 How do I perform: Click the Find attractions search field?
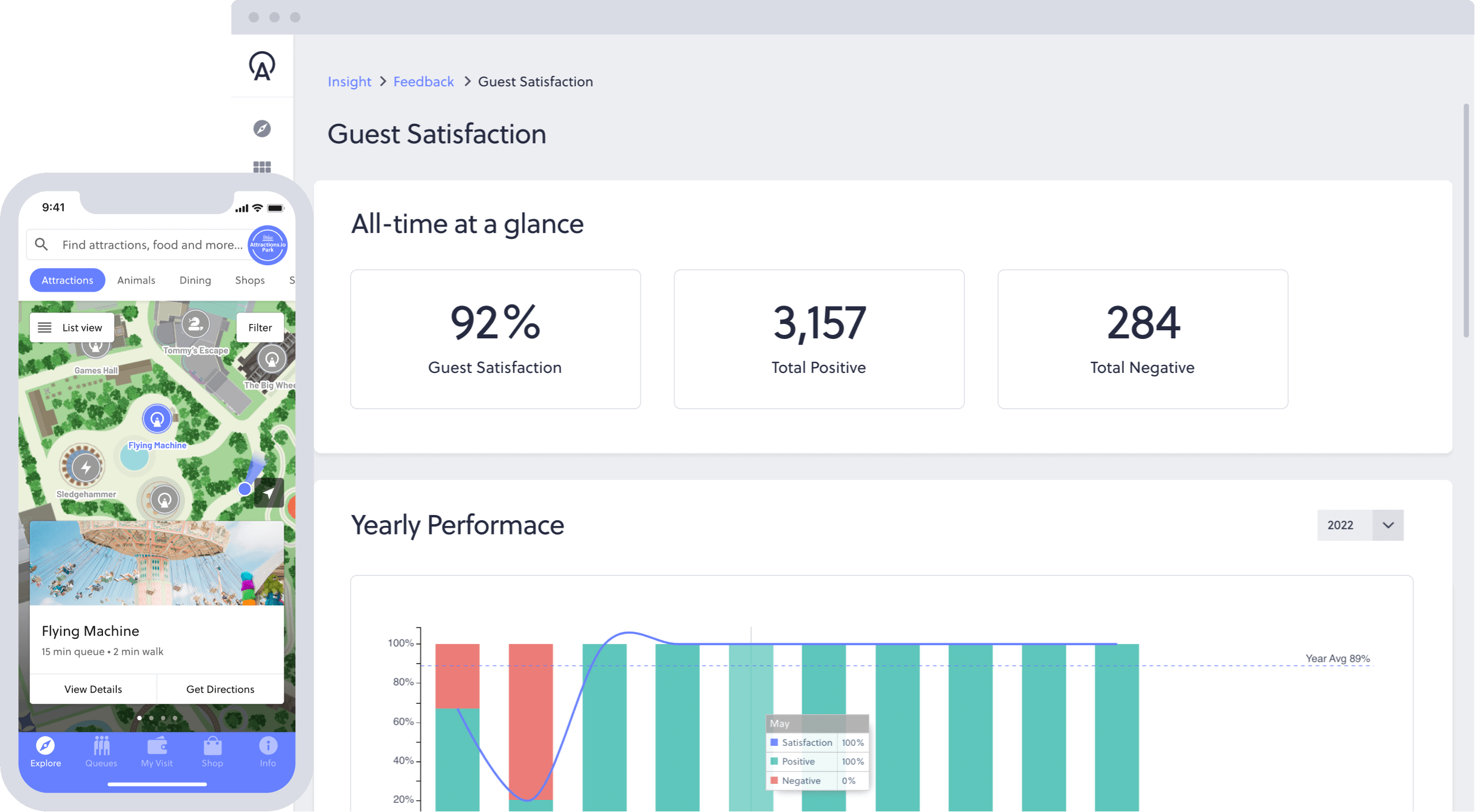(x=152, y=245)
